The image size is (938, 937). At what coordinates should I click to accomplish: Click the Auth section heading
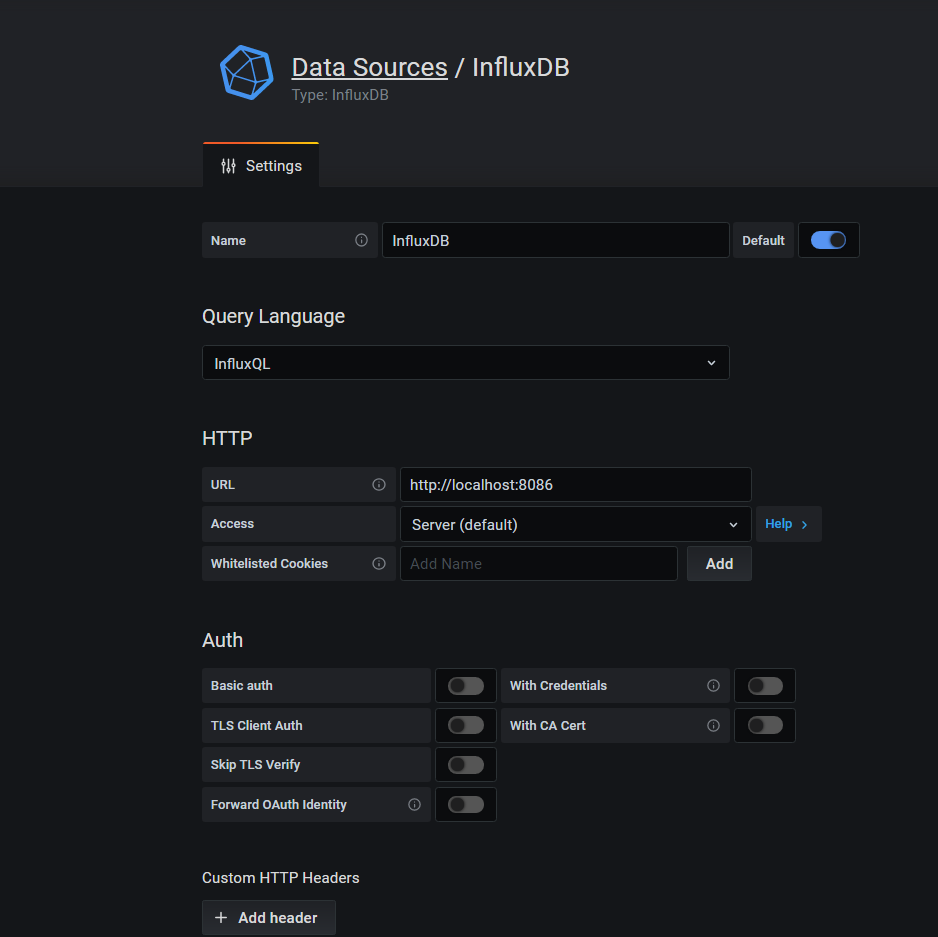click(223, 640)
